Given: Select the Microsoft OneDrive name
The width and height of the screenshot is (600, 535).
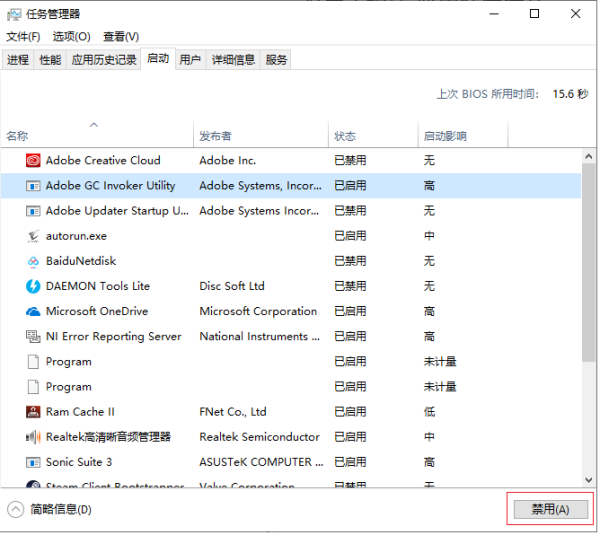Looking at the screenshot, I should 97,312.
